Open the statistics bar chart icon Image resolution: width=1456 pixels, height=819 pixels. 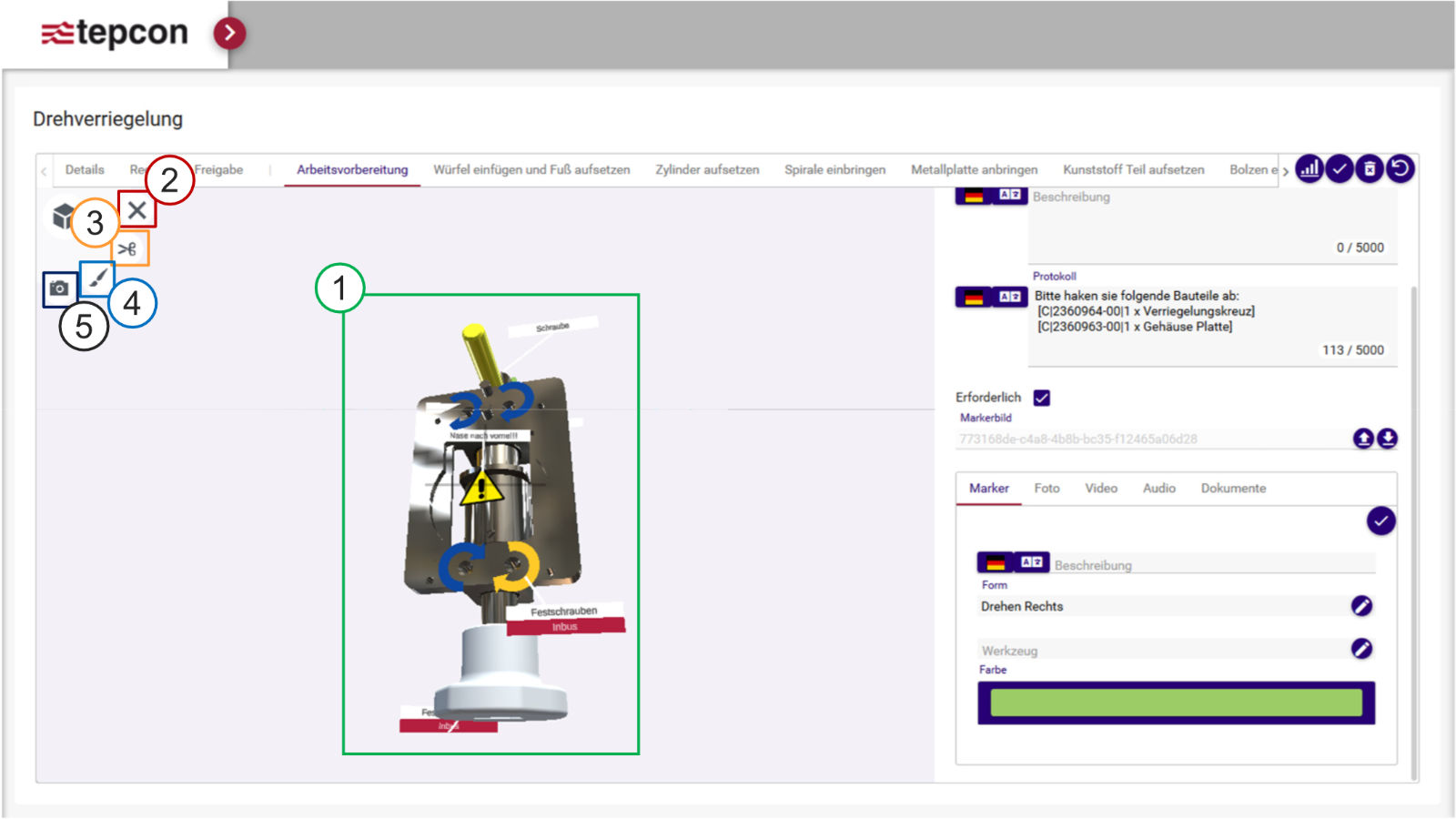[x=1309, y=168]
